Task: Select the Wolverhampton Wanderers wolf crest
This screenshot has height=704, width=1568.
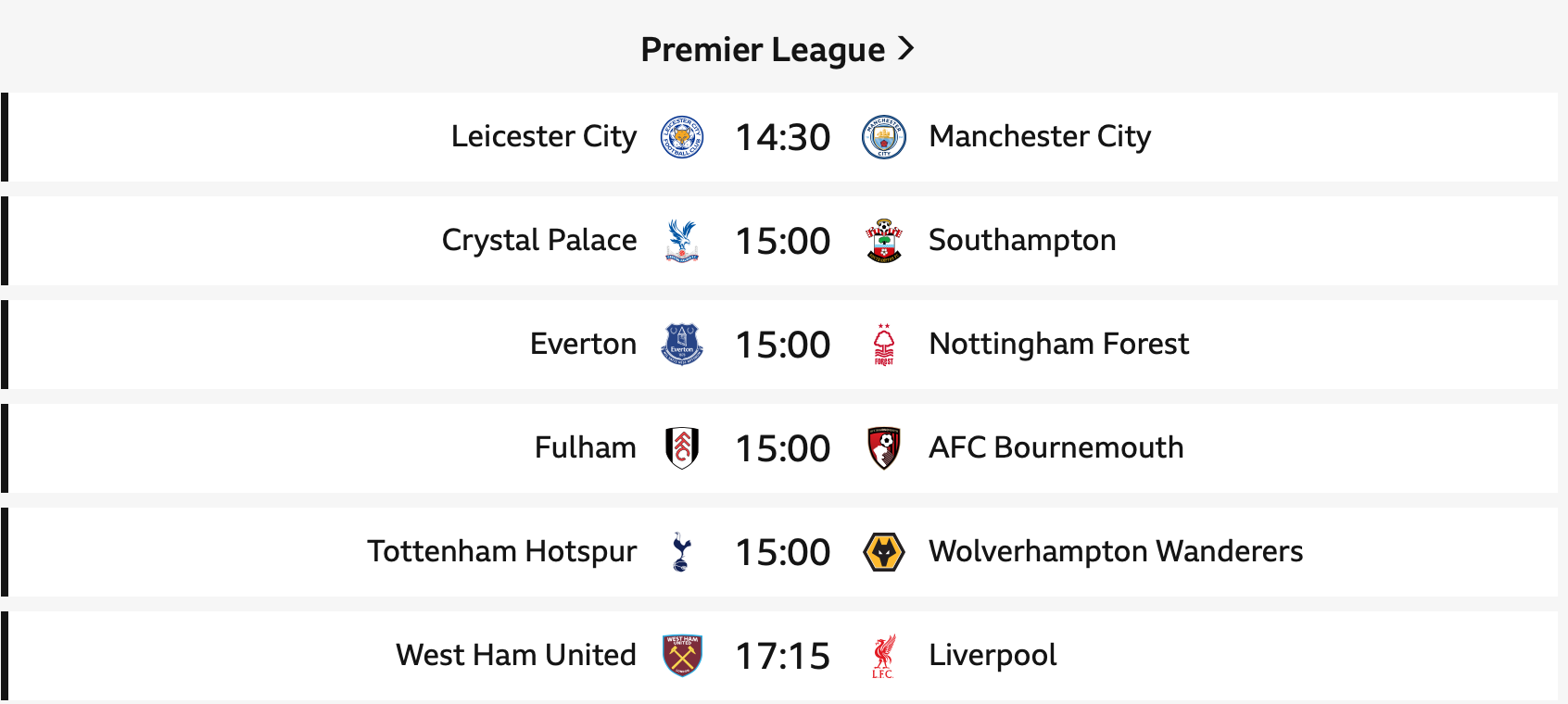Action: pos(884,552)
